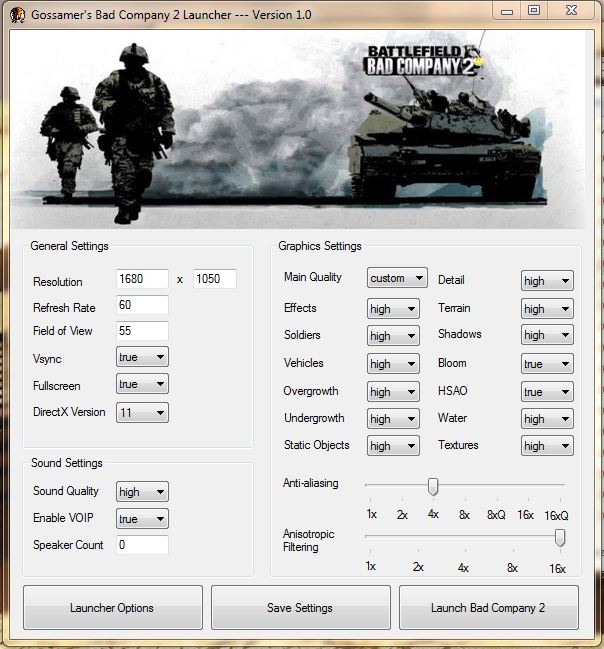
Task: Click the Launcher Options button
Action: (x=113, y=608)
